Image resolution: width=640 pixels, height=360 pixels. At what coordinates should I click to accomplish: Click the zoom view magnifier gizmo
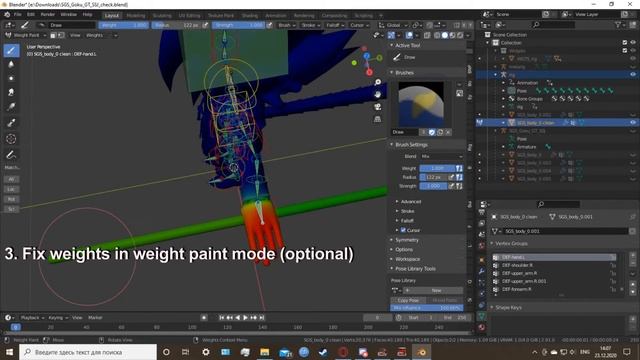click(x=378, y=82)
